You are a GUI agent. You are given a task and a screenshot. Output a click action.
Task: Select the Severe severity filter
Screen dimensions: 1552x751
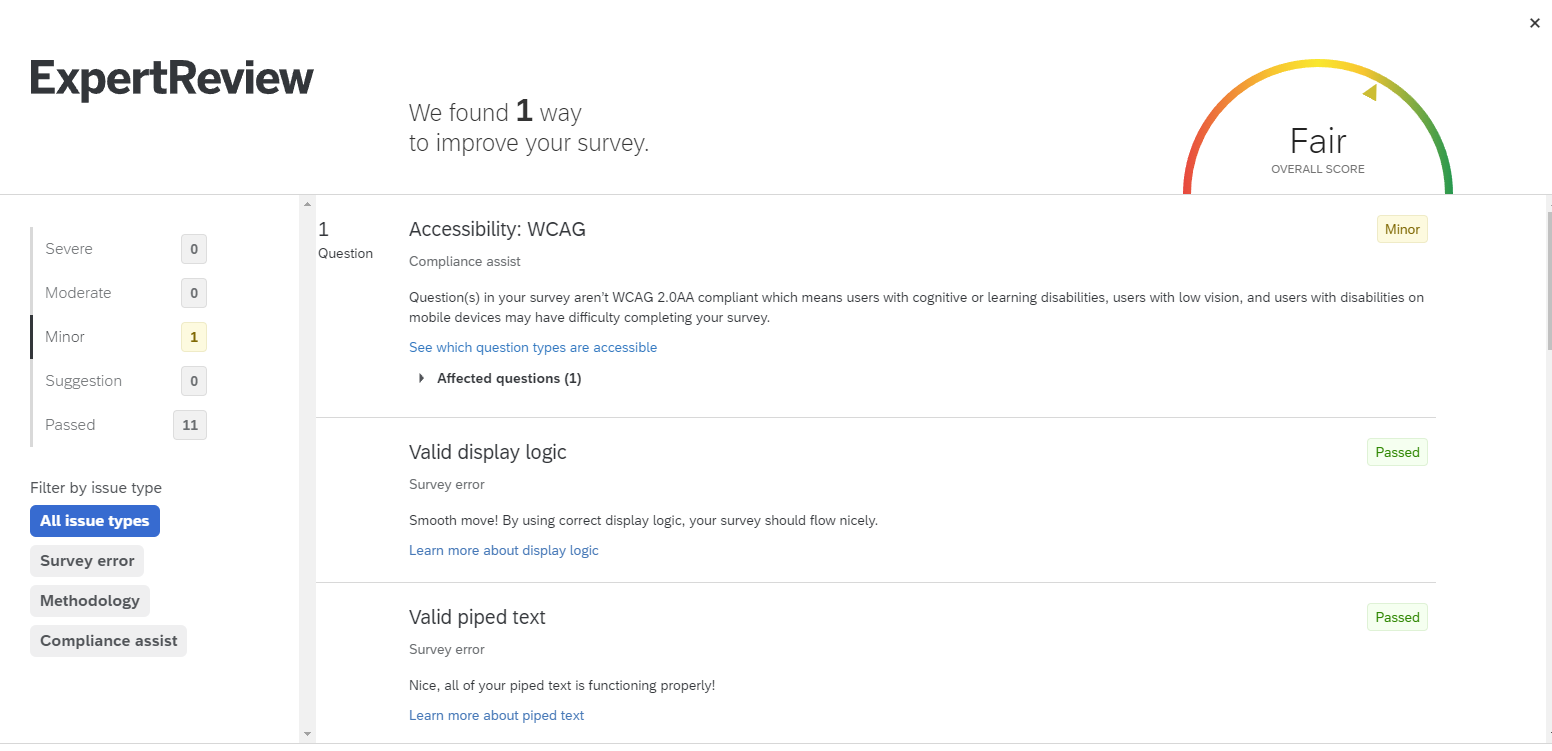[69, 248]
